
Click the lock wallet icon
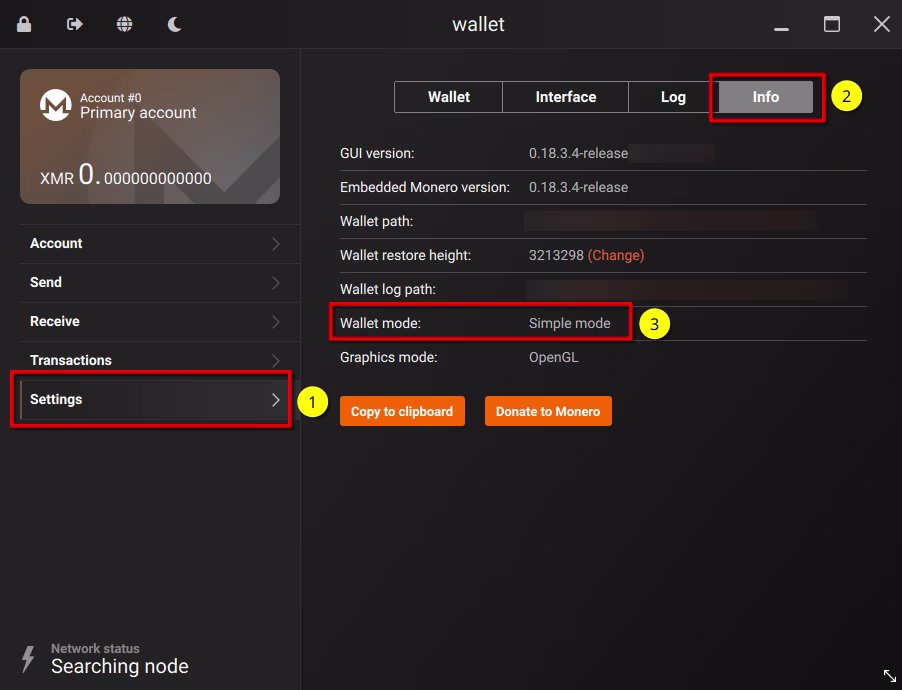point(24,24)
